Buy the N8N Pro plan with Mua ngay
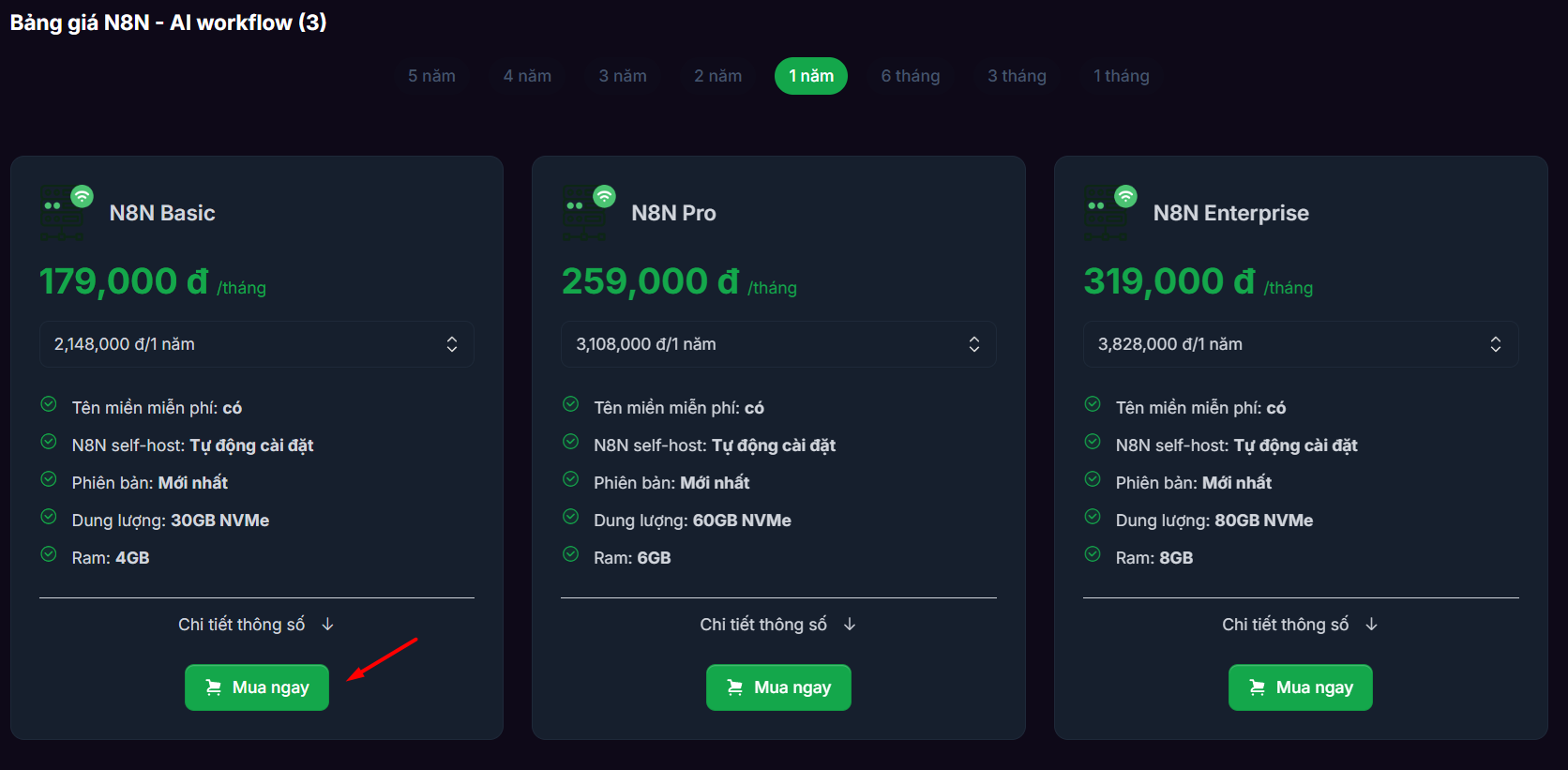 (778, 687)
